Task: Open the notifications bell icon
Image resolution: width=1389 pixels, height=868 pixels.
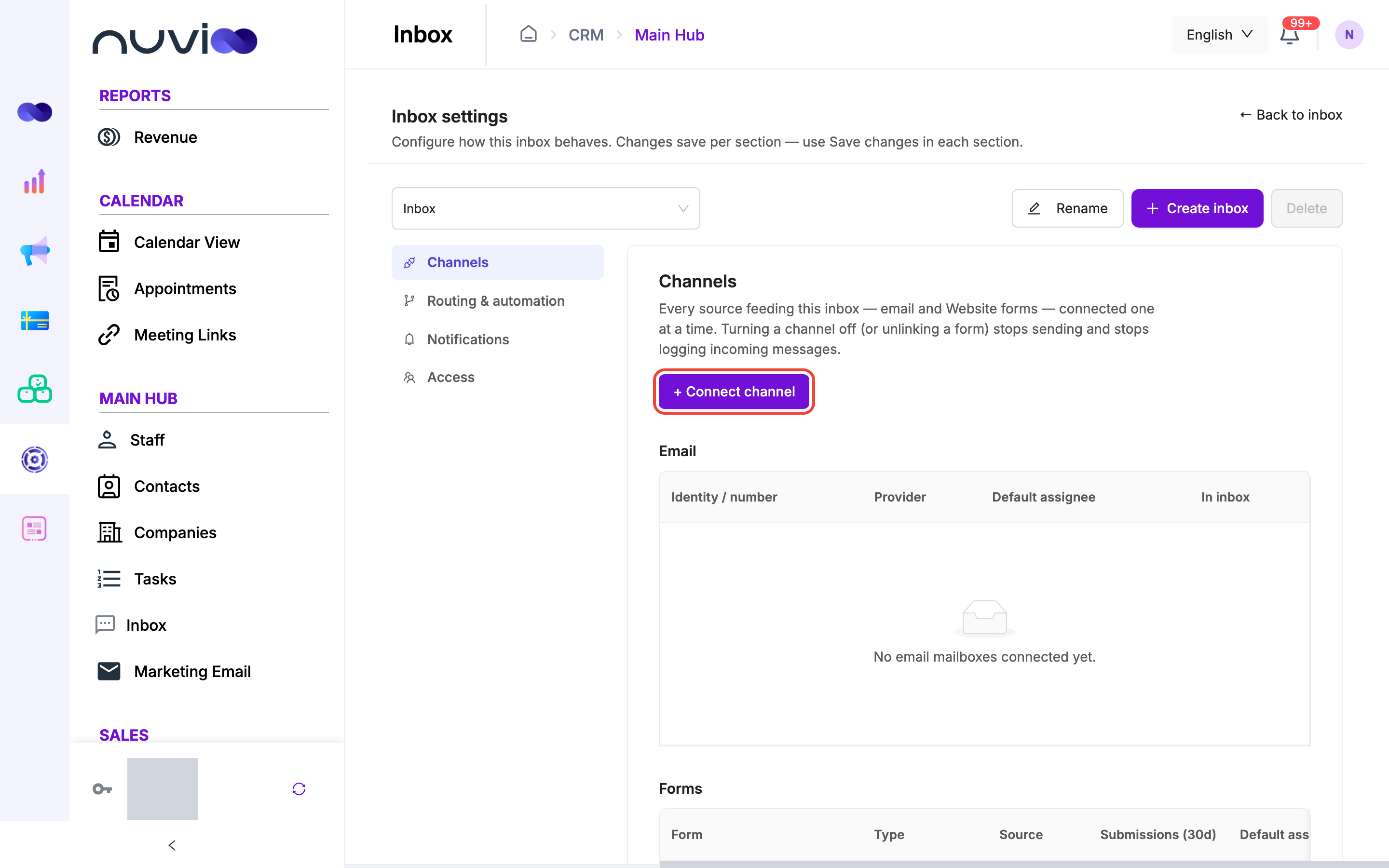Action: 1289,35
